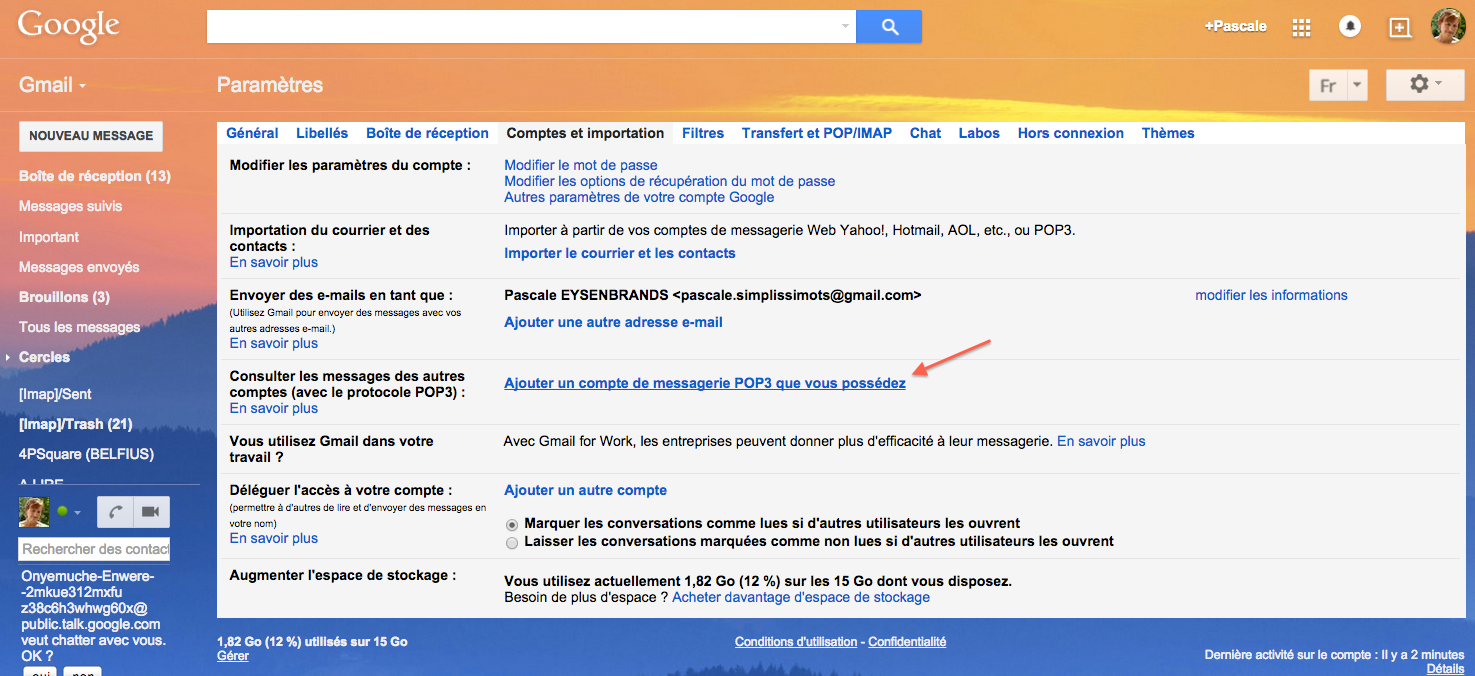Viewport: 1475px width, 676px height.
Task: Open the Google apps launcher grid
Action: [1300, 26]
